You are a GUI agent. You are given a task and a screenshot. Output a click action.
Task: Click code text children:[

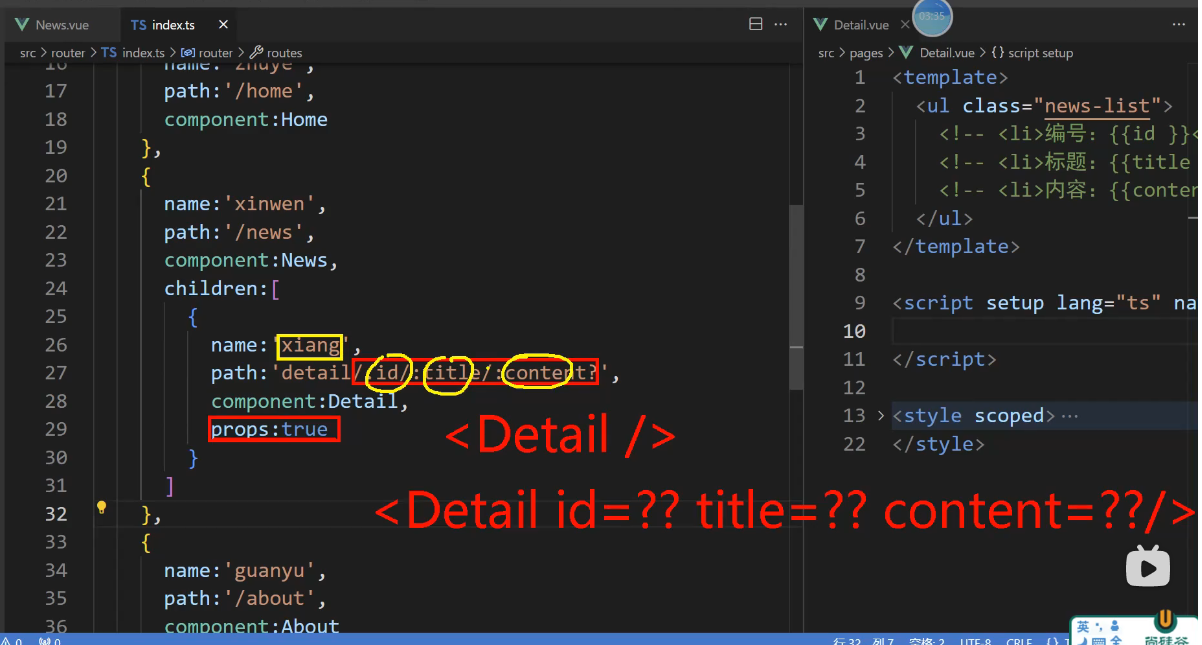(x=223, y=288)
